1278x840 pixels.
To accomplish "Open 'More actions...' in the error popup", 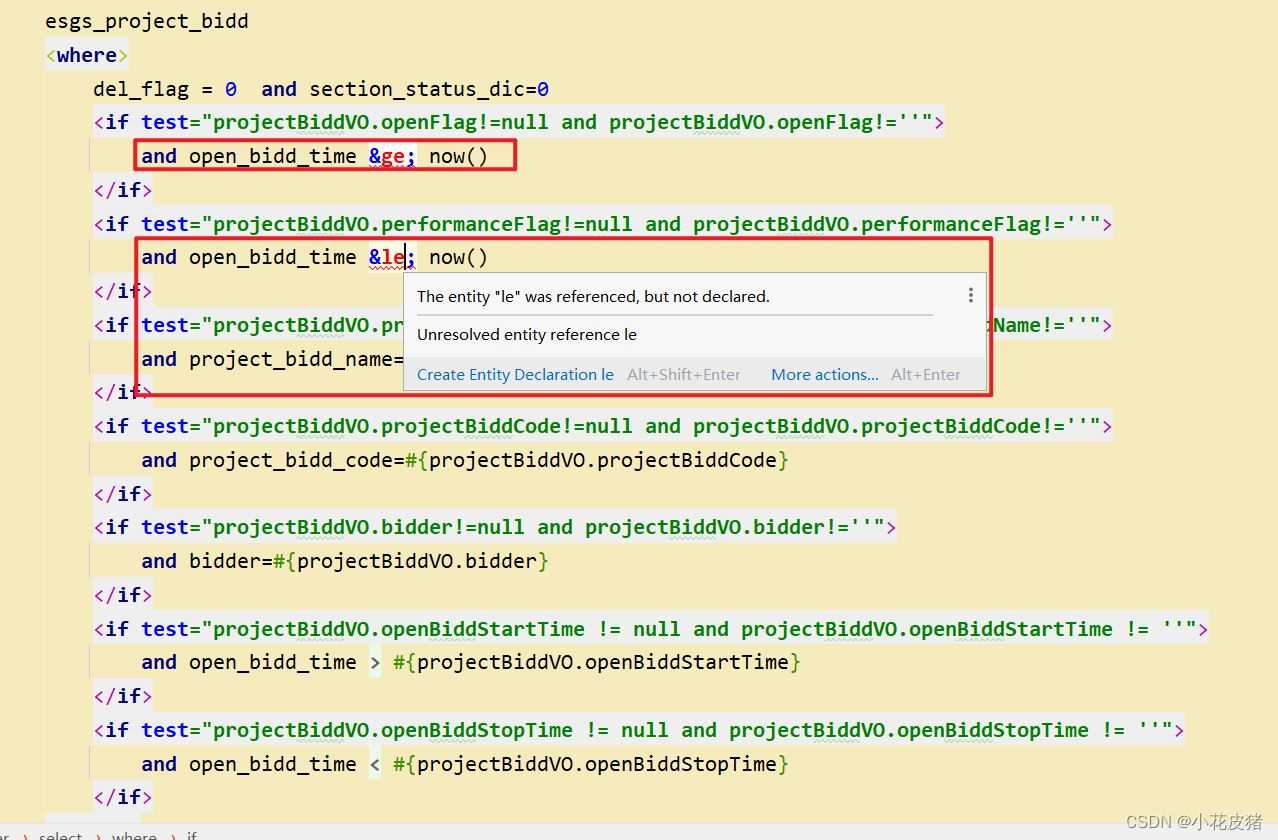I will click(x=824, y=375).
